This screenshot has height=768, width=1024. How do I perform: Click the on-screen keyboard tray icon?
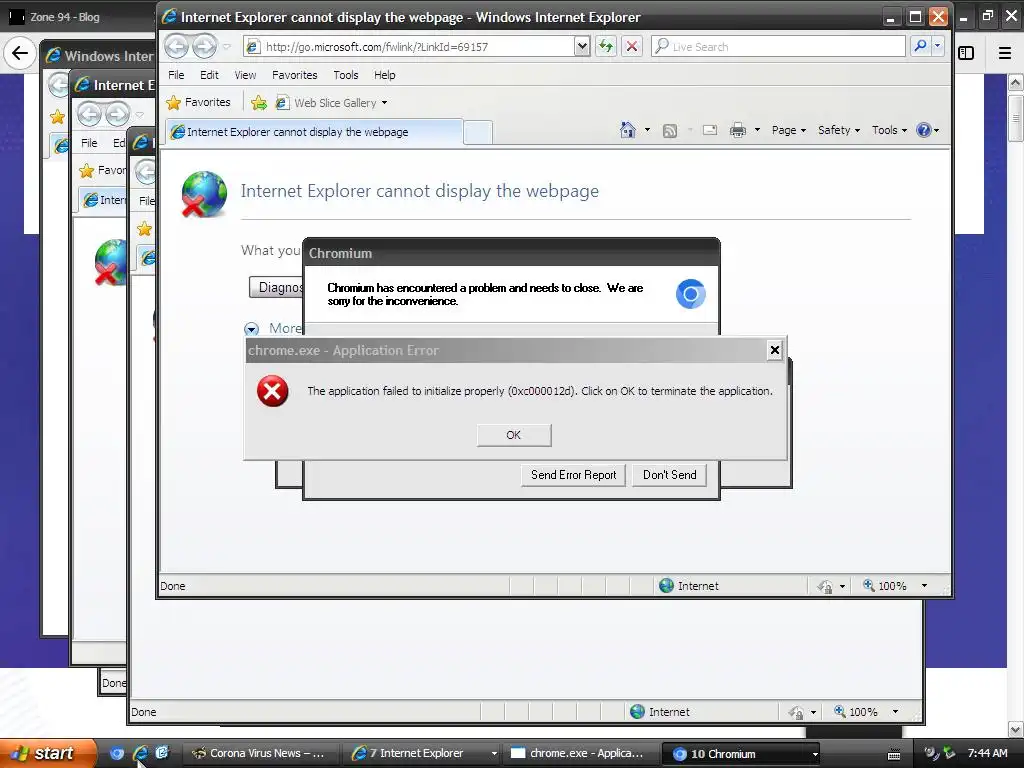(x=894, y=754)
